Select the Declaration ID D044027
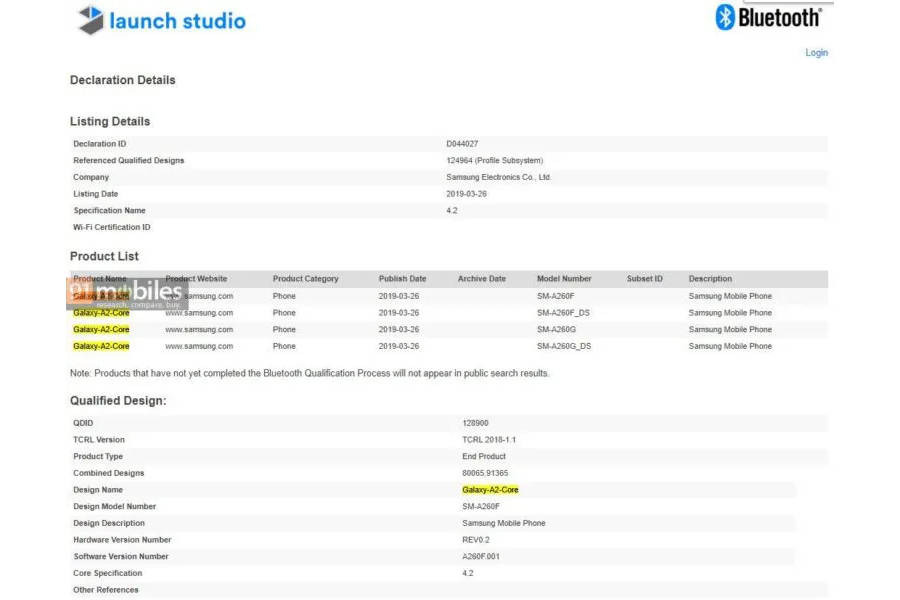Viewport: 900px width, 600px height. [462, 143]
